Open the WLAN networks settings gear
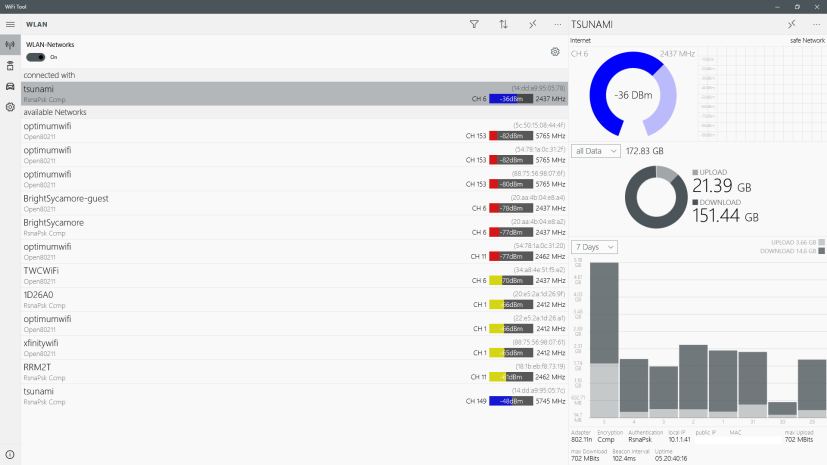The image size is (827, 465). (555, 52)
